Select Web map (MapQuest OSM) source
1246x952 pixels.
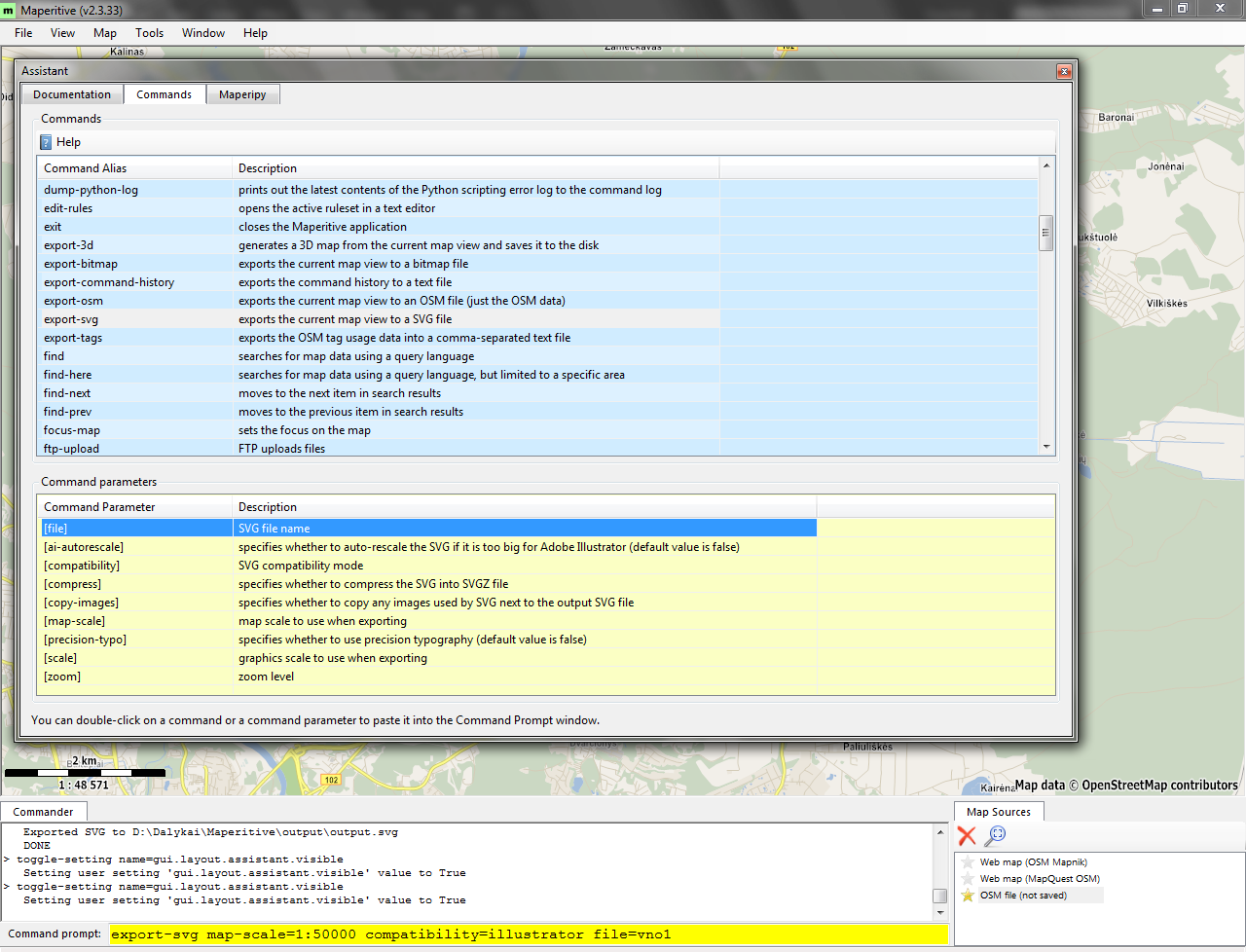(1040, 879)
